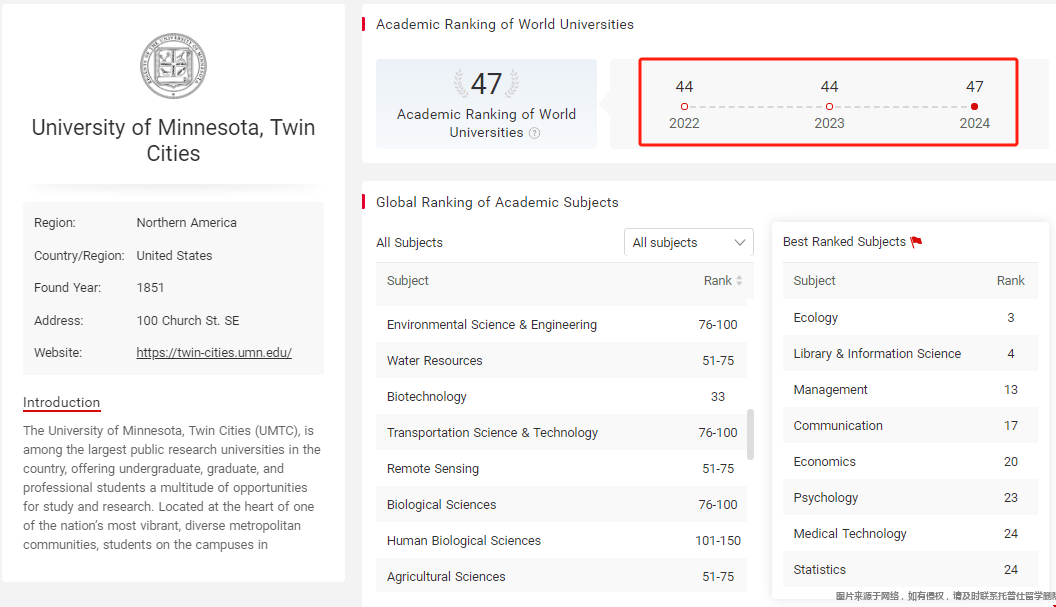
Task: Click the Best Ranked Subjects title
Action: [x=844, y=242]
